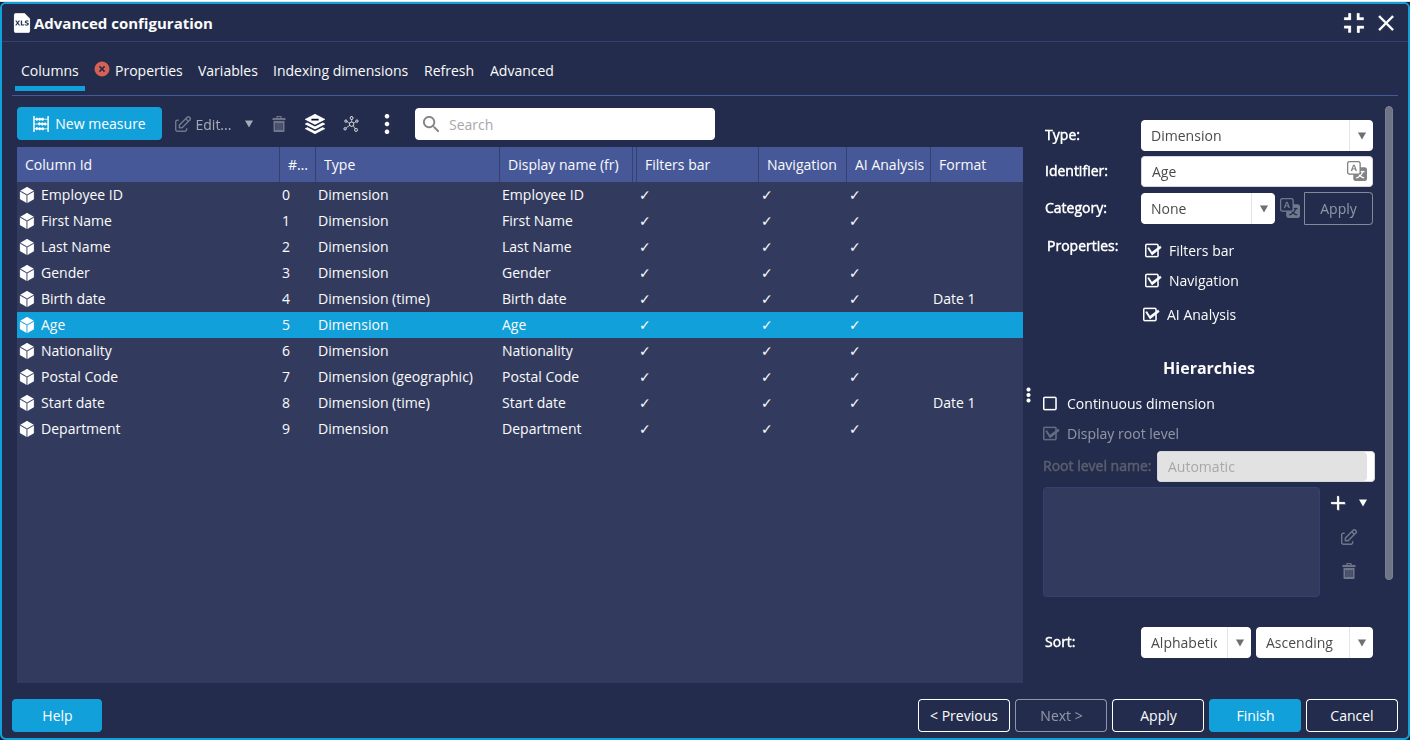Uncheck the Filters bar property checkbox
1410x740 pixels.
pos(1152,251)
